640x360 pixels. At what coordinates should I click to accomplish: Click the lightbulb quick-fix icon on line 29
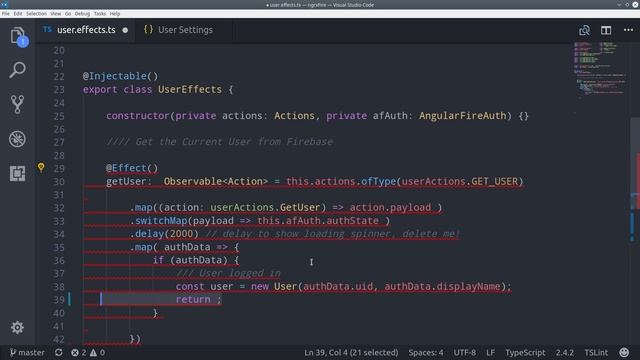[x=41, y=167]
